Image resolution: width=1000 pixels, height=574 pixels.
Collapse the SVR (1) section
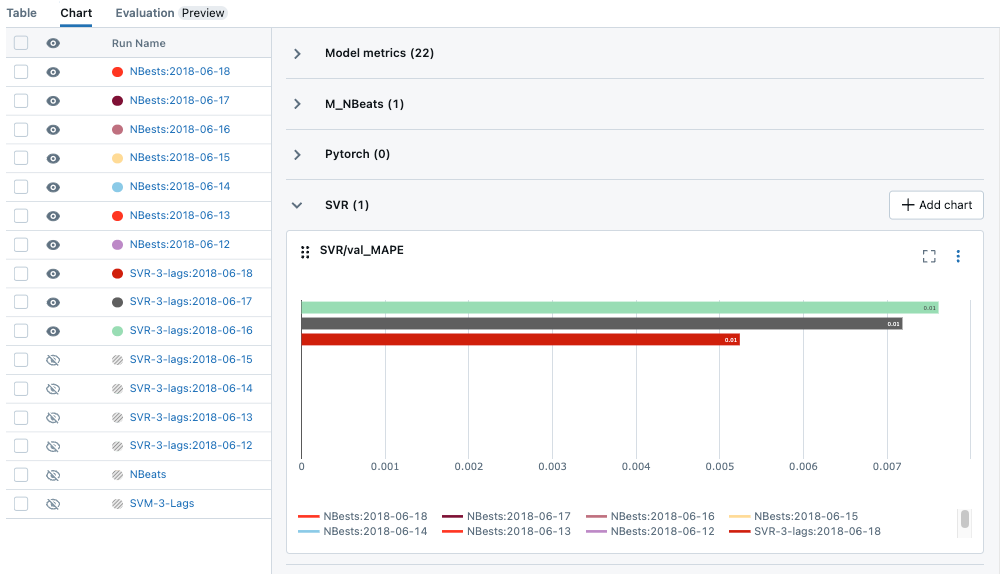(297, 205)
